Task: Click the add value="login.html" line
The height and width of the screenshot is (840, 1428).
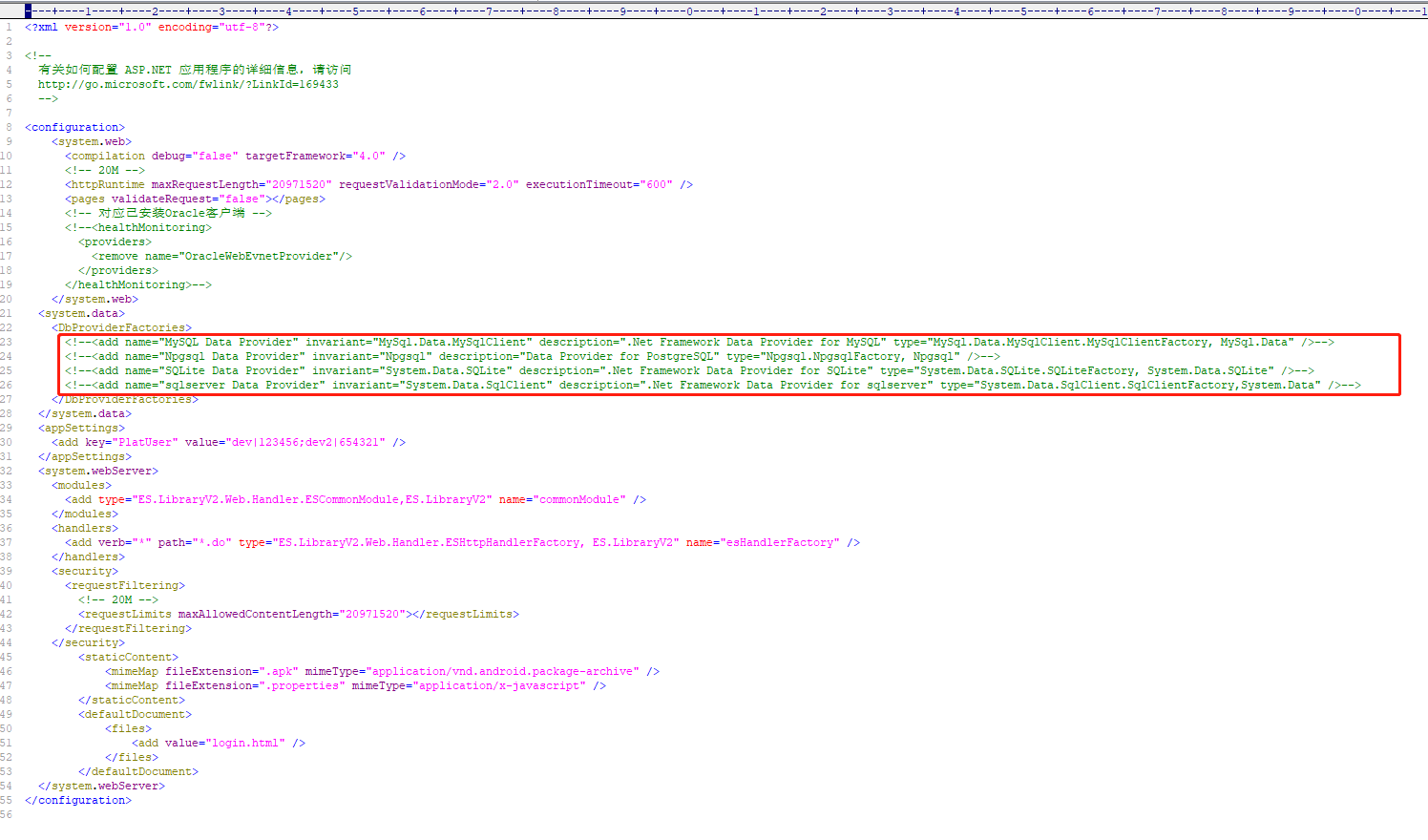Action: [219, 743]
